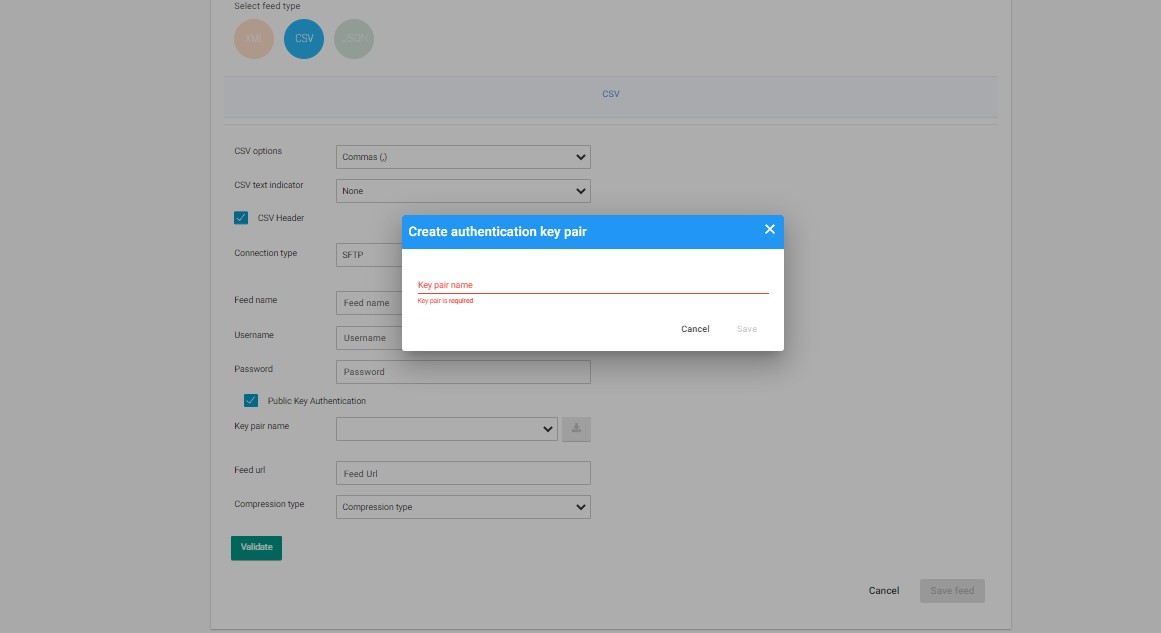This screenshot has height=633, width=1161.
Task: Click the key pair download icon
Action: pos(576,429)
